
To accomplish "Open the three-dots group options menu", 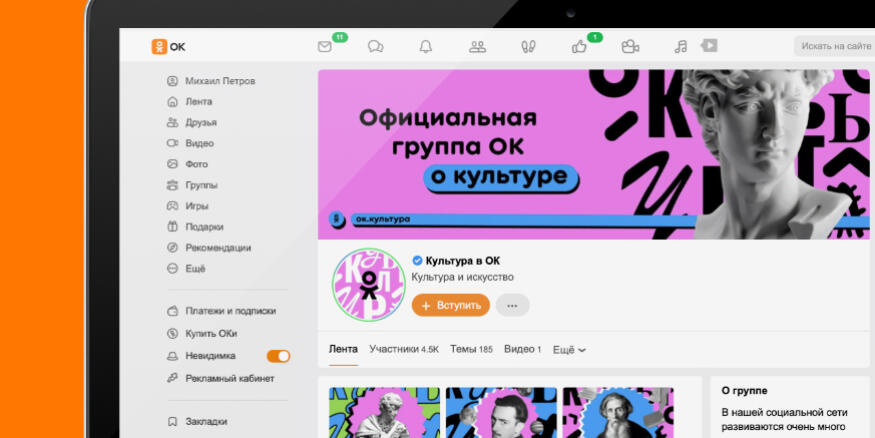I will 512,305.
